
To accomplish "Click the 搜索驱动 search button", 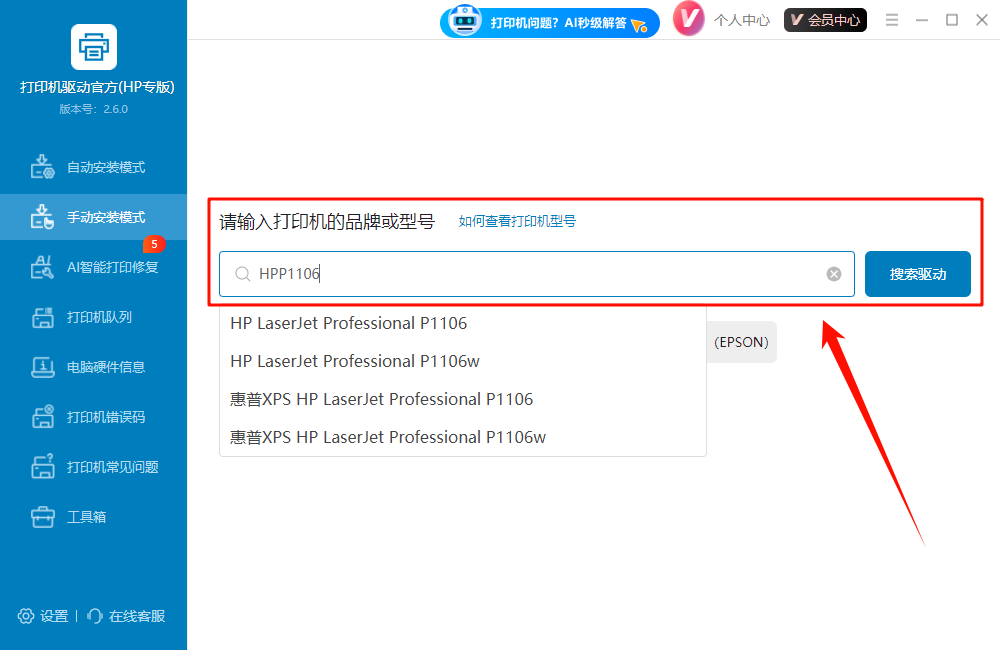I will tap(917, 273).
